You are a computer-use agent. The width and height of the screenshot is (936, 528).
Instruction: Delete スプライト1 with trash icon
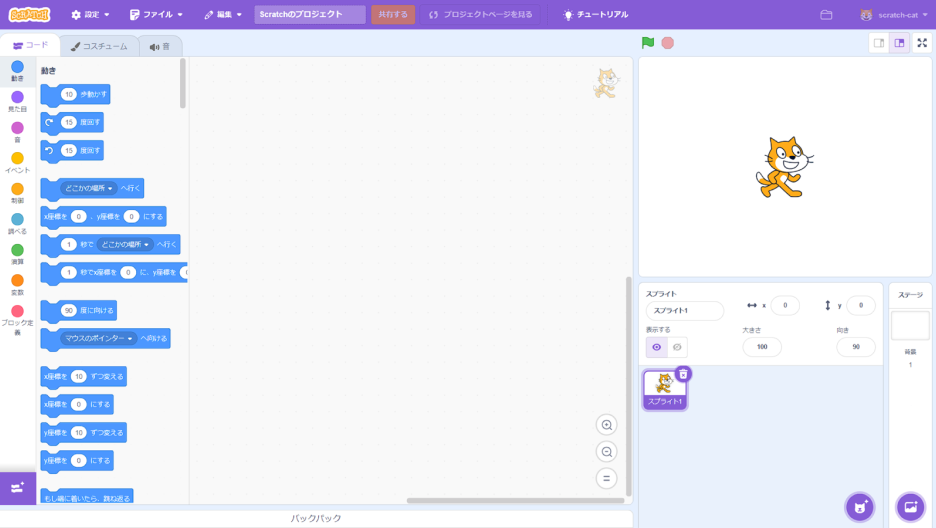point(683,374)
